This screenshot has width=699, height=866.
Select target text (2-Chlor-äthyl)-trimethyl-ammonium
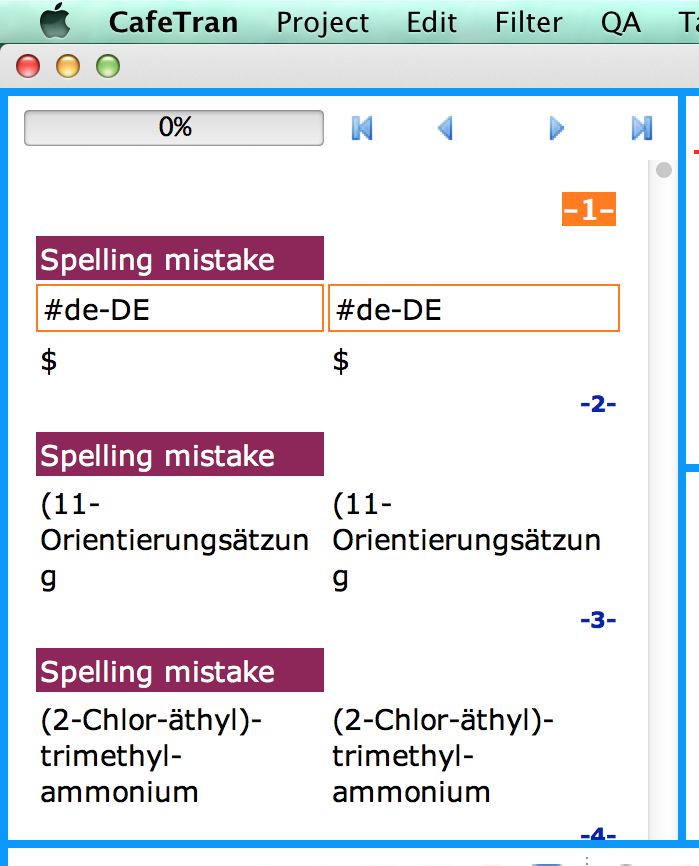pyautogui.click(x=442, y=756)
